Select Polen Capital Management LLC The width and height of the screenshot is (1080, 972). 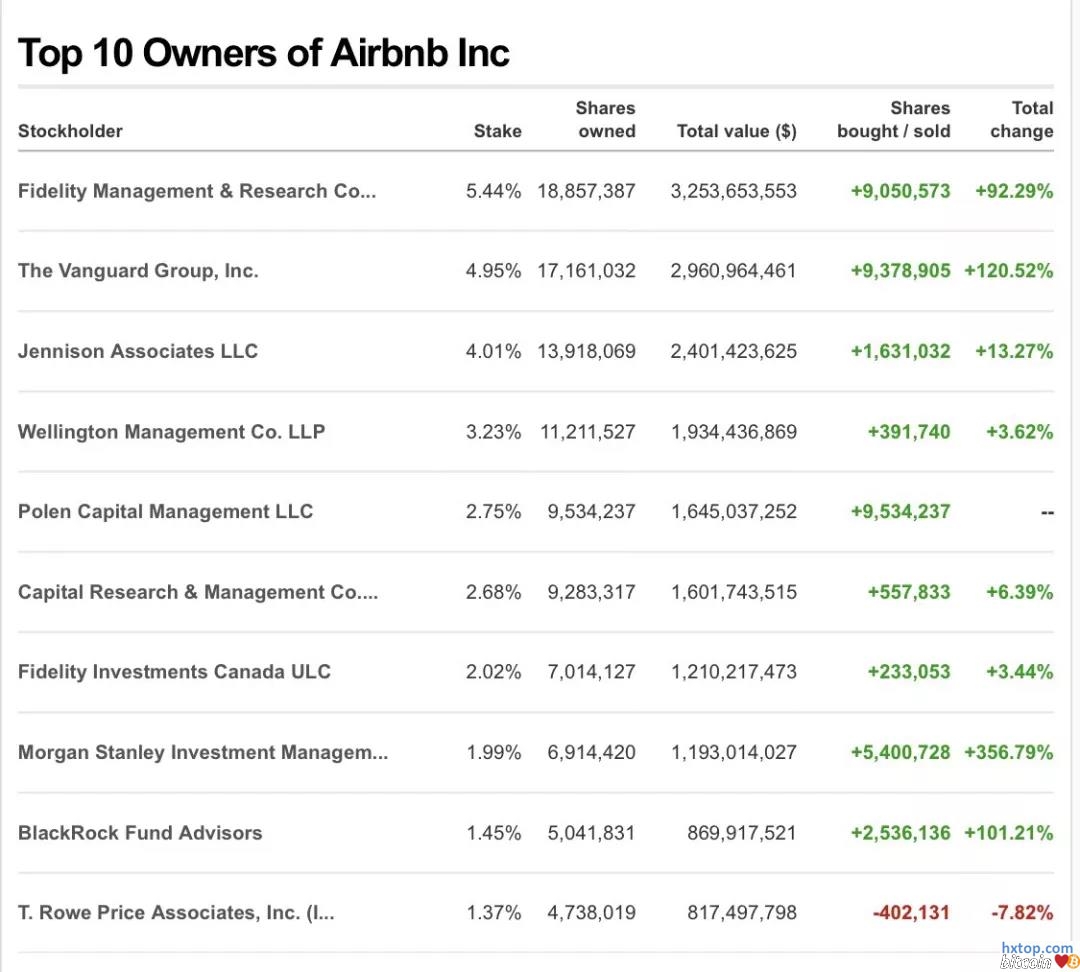(x=165, y=512)
